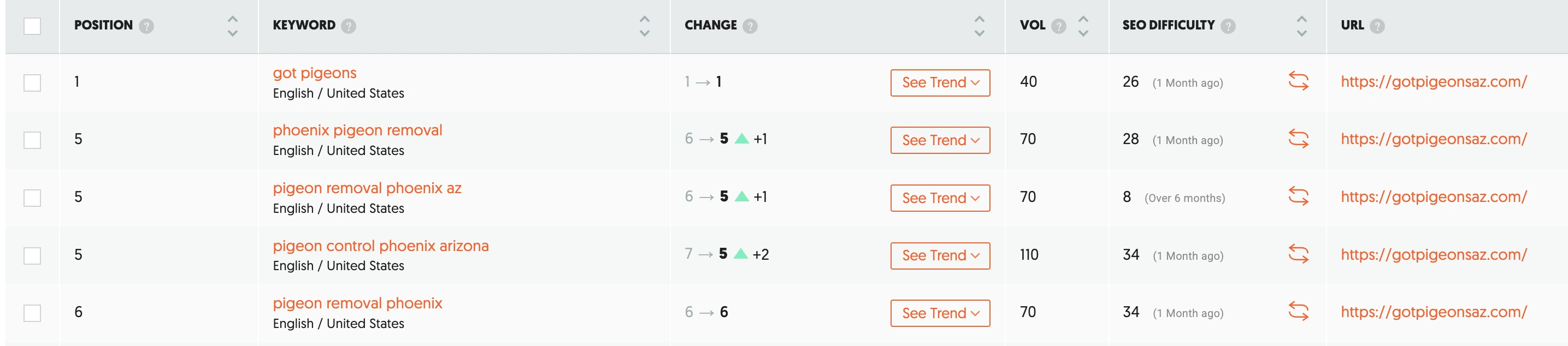Select the phoenix pigeon removal row checkbox
1568x346 pixels.
[x=32, y=140]
